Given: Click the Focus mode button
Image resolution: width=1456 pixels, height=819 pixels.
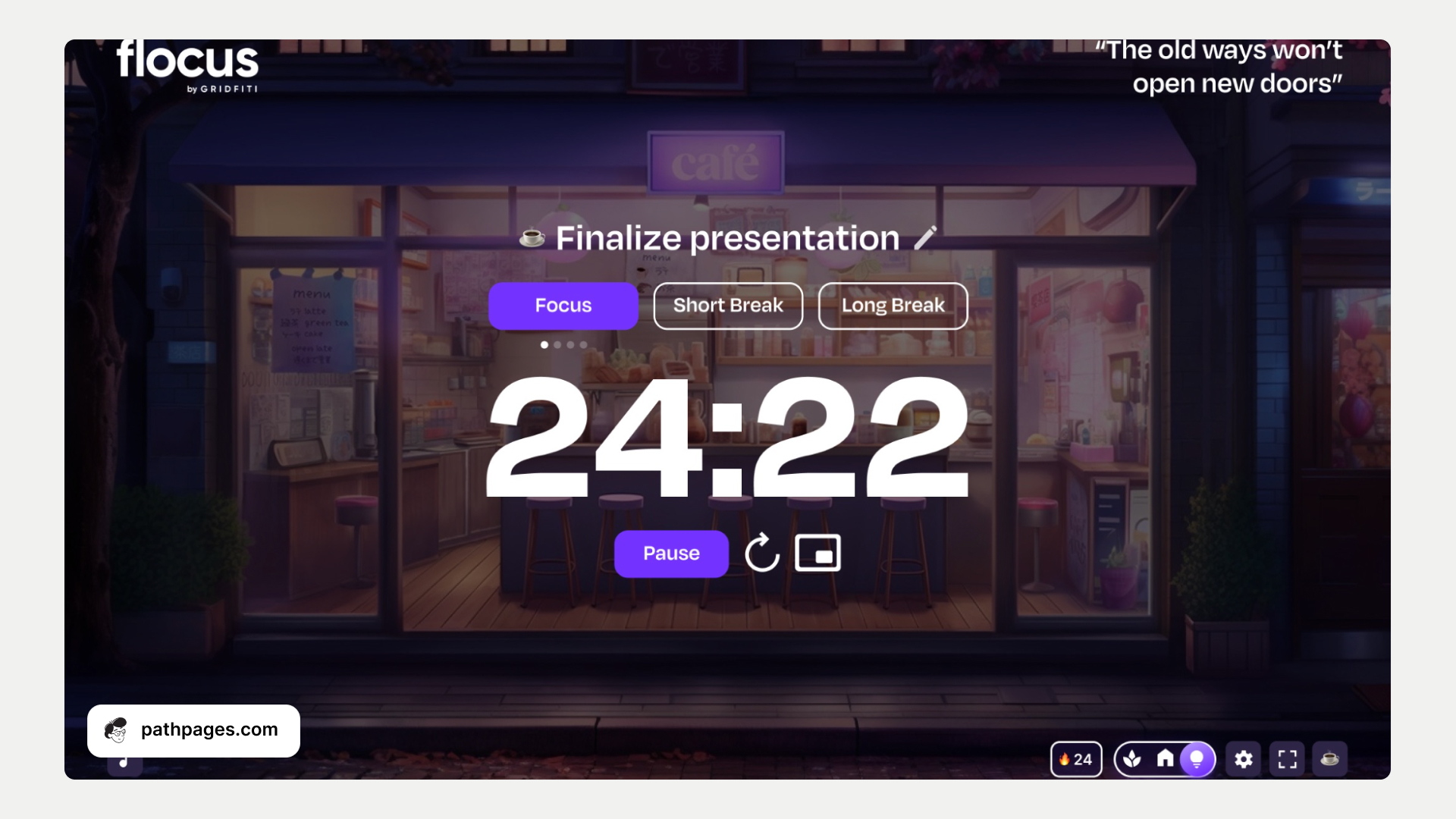Looking at the screenshot, I should pyautogui.click(x=563, y=305).
